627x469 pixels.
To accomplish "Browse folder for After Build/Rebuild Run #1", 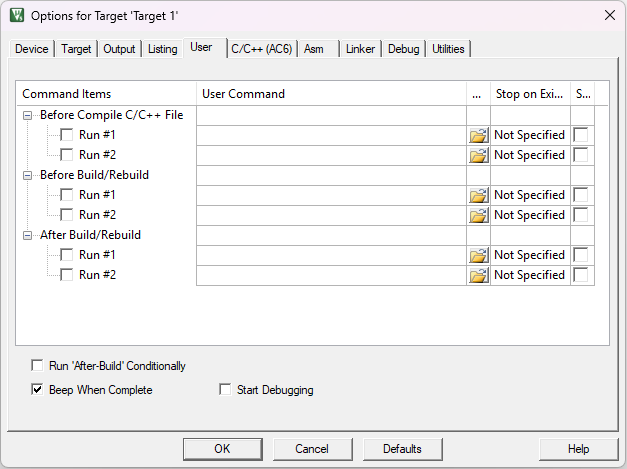I will pyautogui.click(x=478, y=255).
